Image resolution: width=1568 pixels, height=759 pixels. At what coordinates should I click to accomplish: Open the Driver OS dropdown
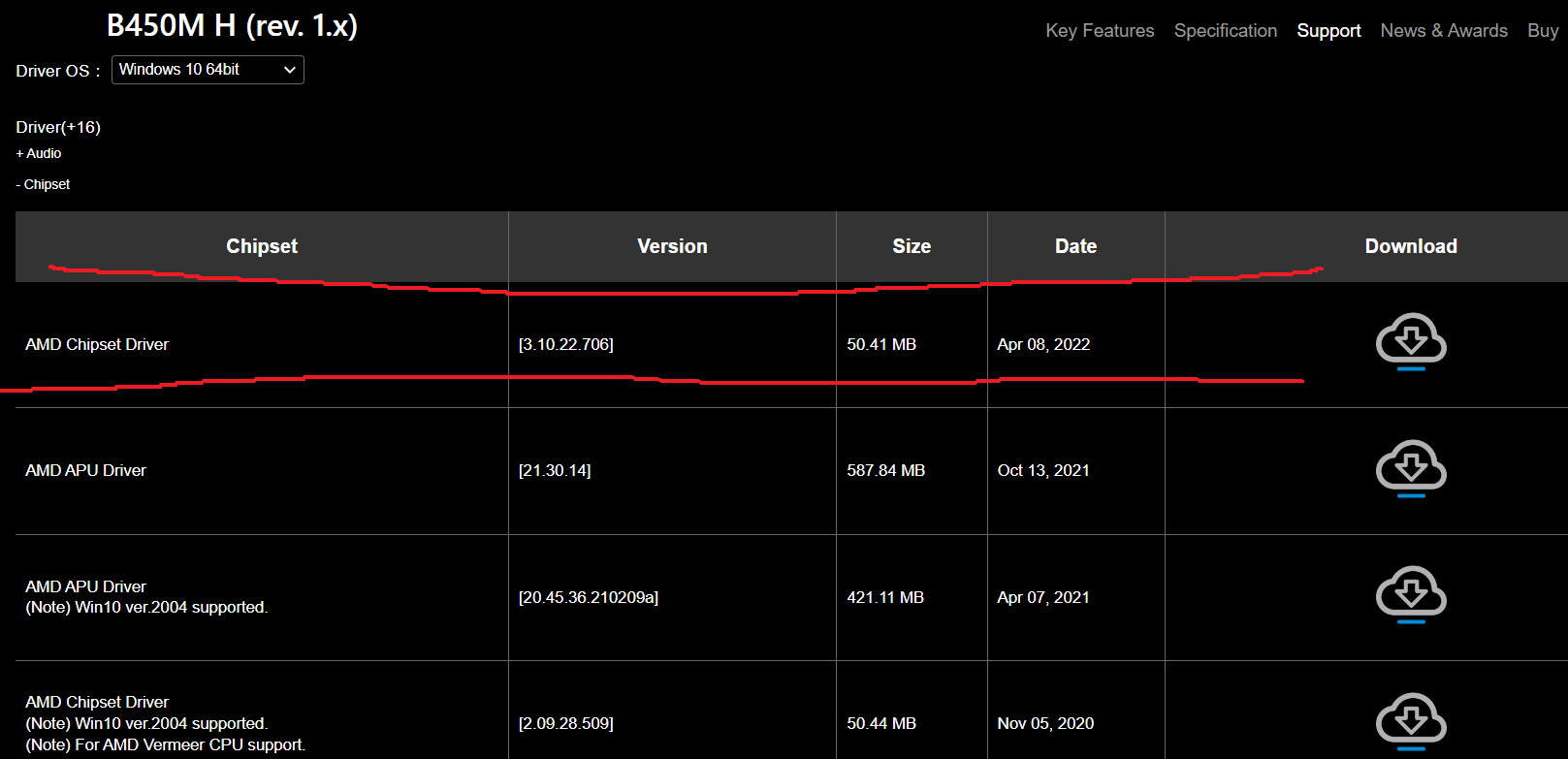(x=208, y=70)
